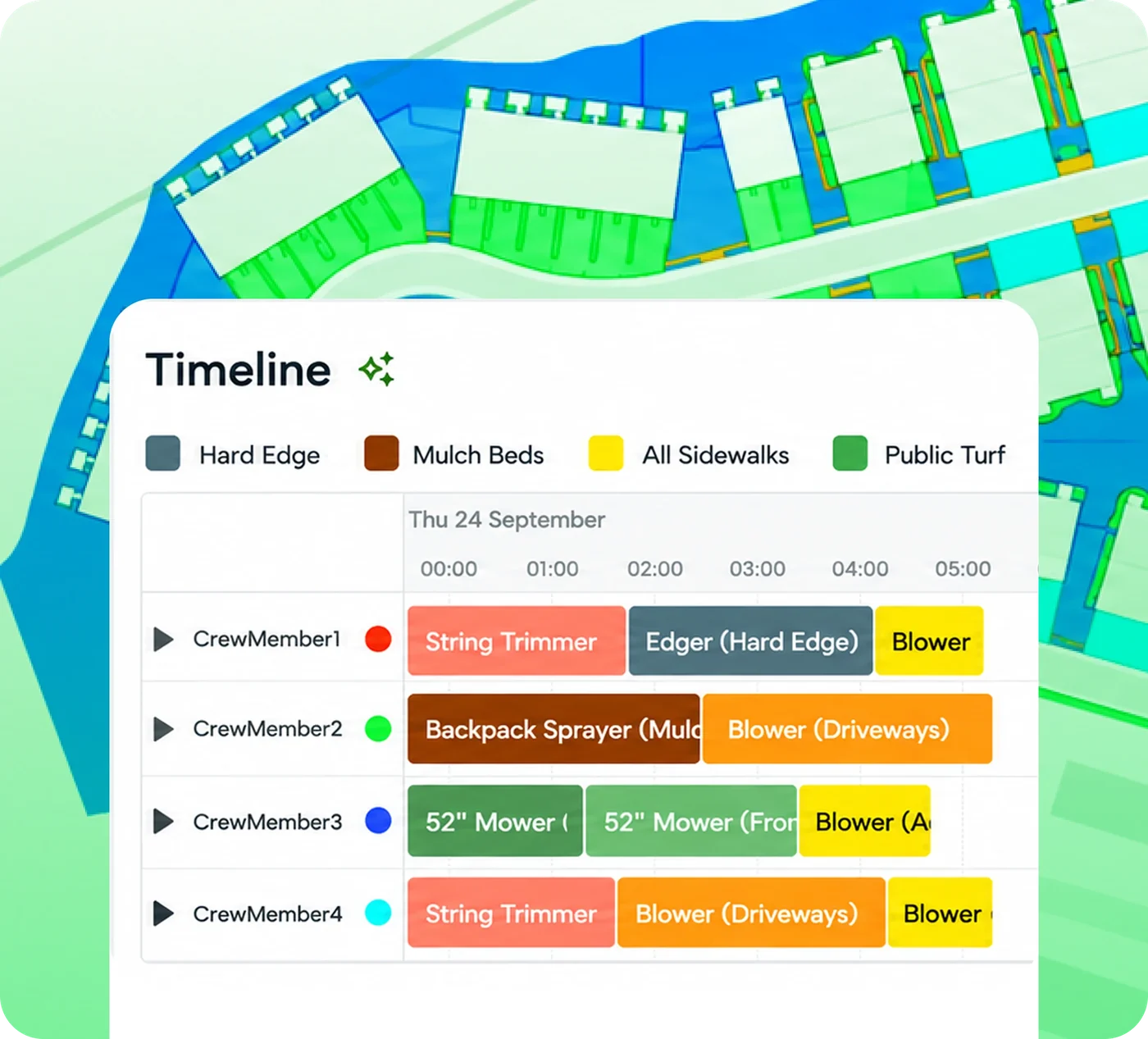1148x1039 pixels.
Task: Click the sparkle AI icon beside Timeline
Action: pyautogui.click(x=377, y=369)
